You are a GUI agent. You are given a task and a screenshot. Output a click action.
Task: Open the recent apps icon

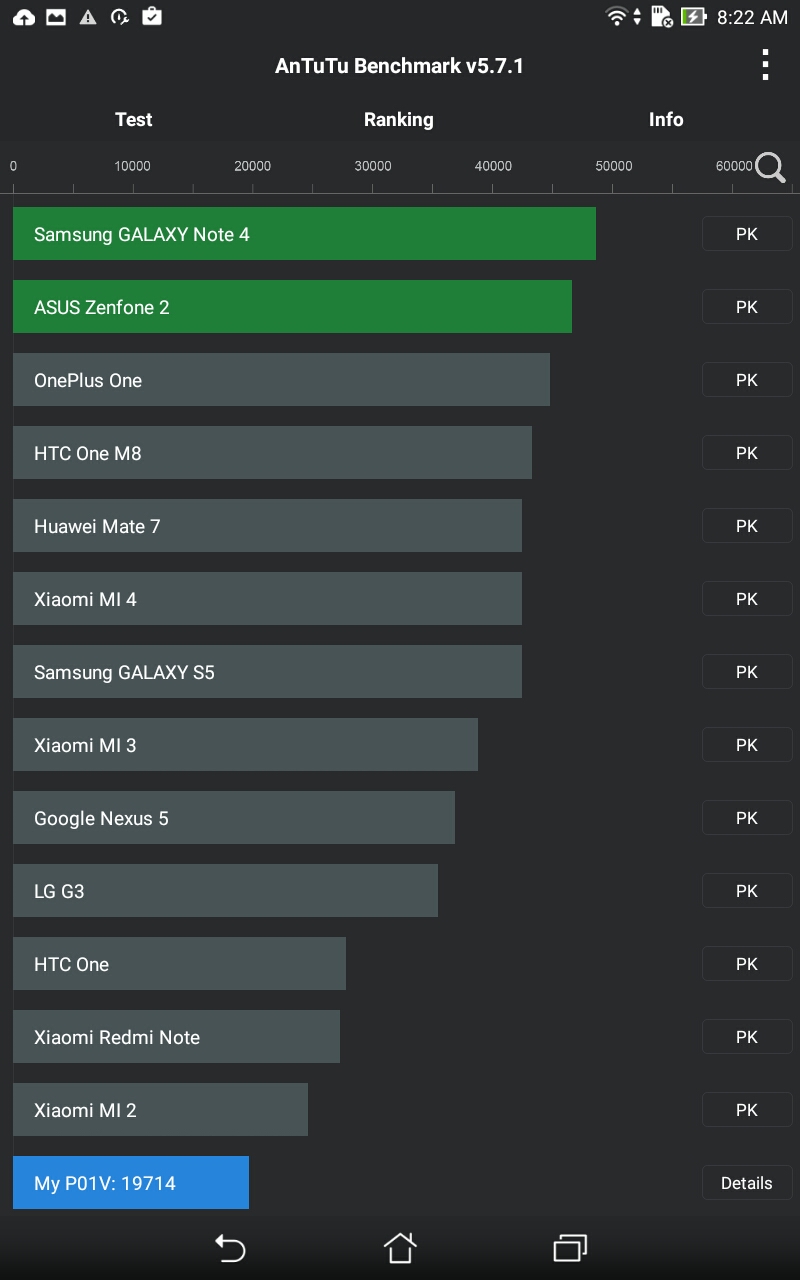pos(570,1247)
